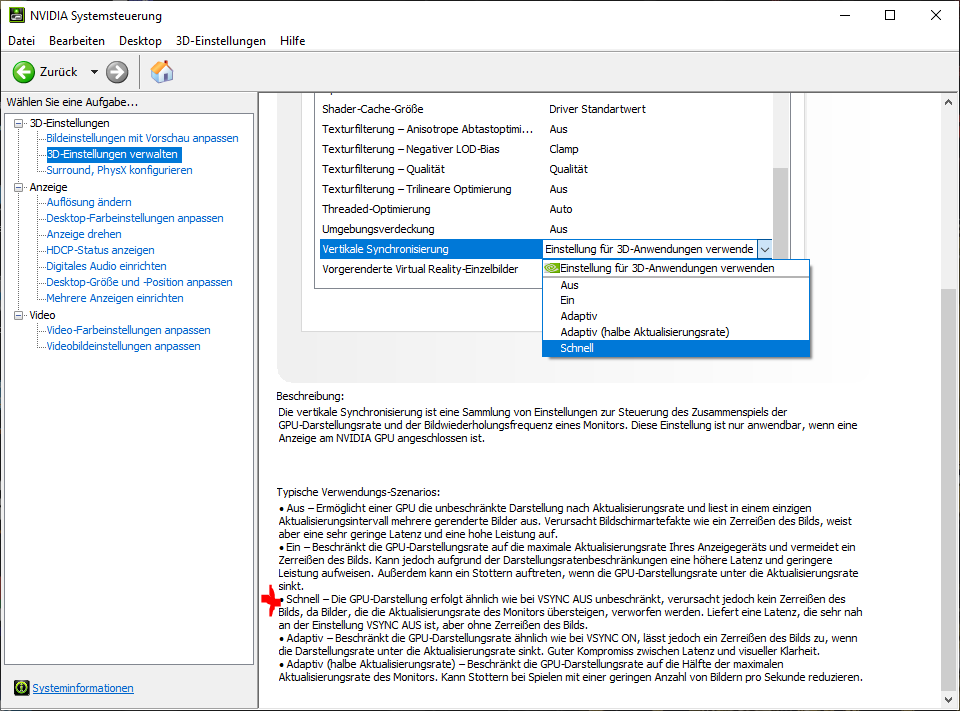Choose Schnell in VSync dropdown list
This screenshot has height=711, width=960.
tap(676, 348)
